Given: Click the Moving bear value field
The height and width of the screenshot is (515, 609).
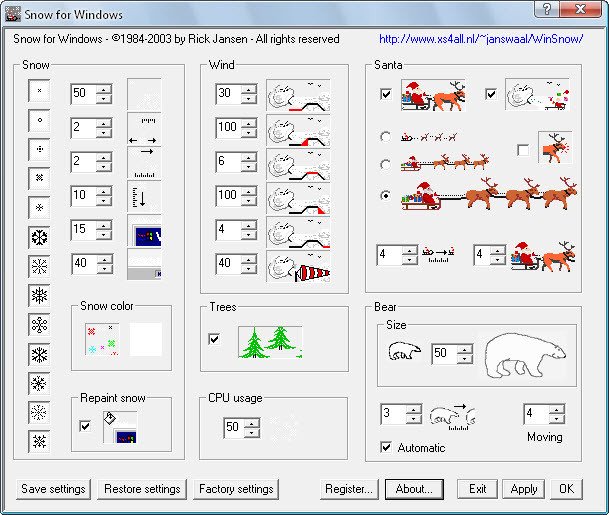Looking at the screenshot, I should (536, 414).
